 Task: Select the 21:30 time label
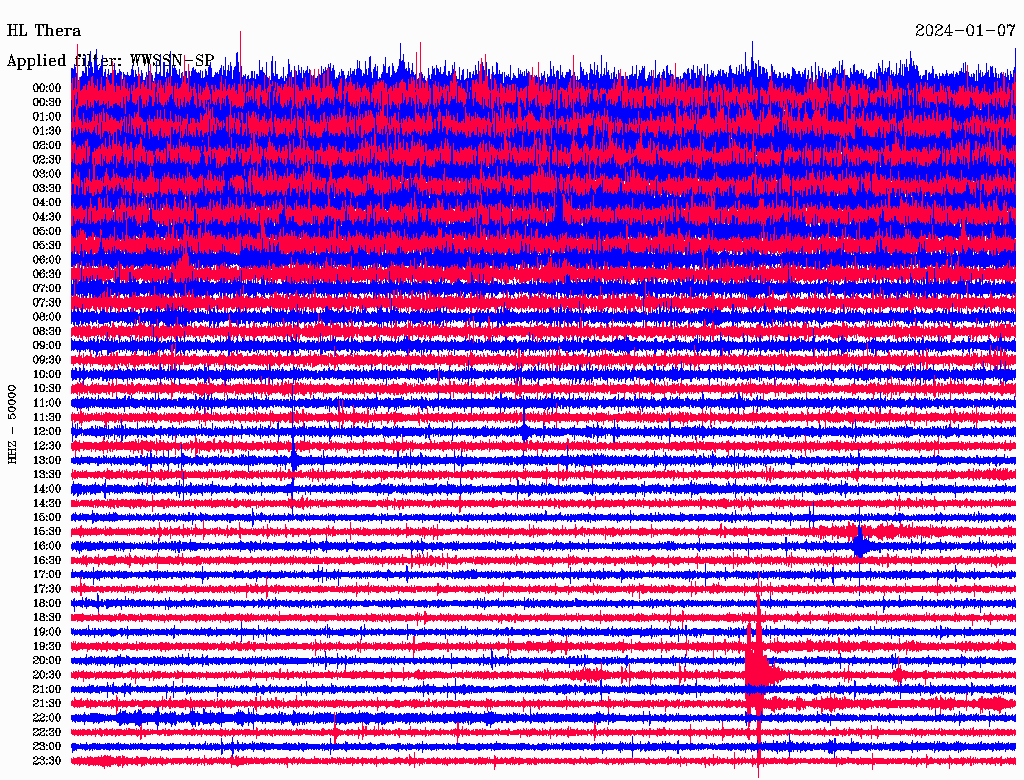[x=47, y=704]
